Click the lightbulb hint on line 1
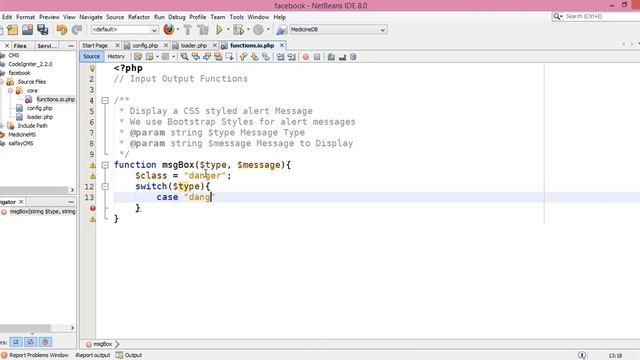Screen dimensions: 640x360 click(92, 68)
